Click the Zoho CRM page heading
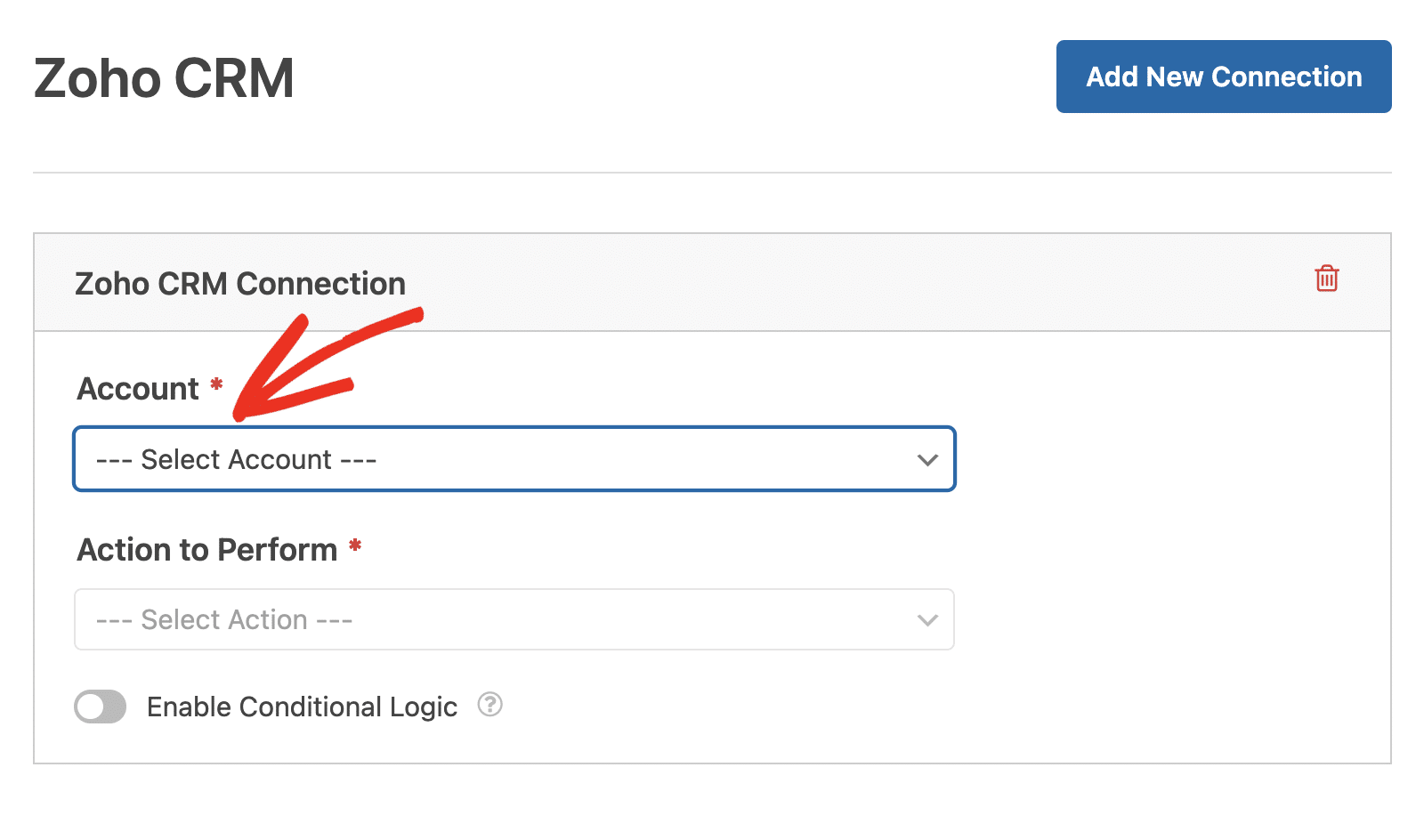This screenshot has width=1424, height=840. [x=164, y=78]
